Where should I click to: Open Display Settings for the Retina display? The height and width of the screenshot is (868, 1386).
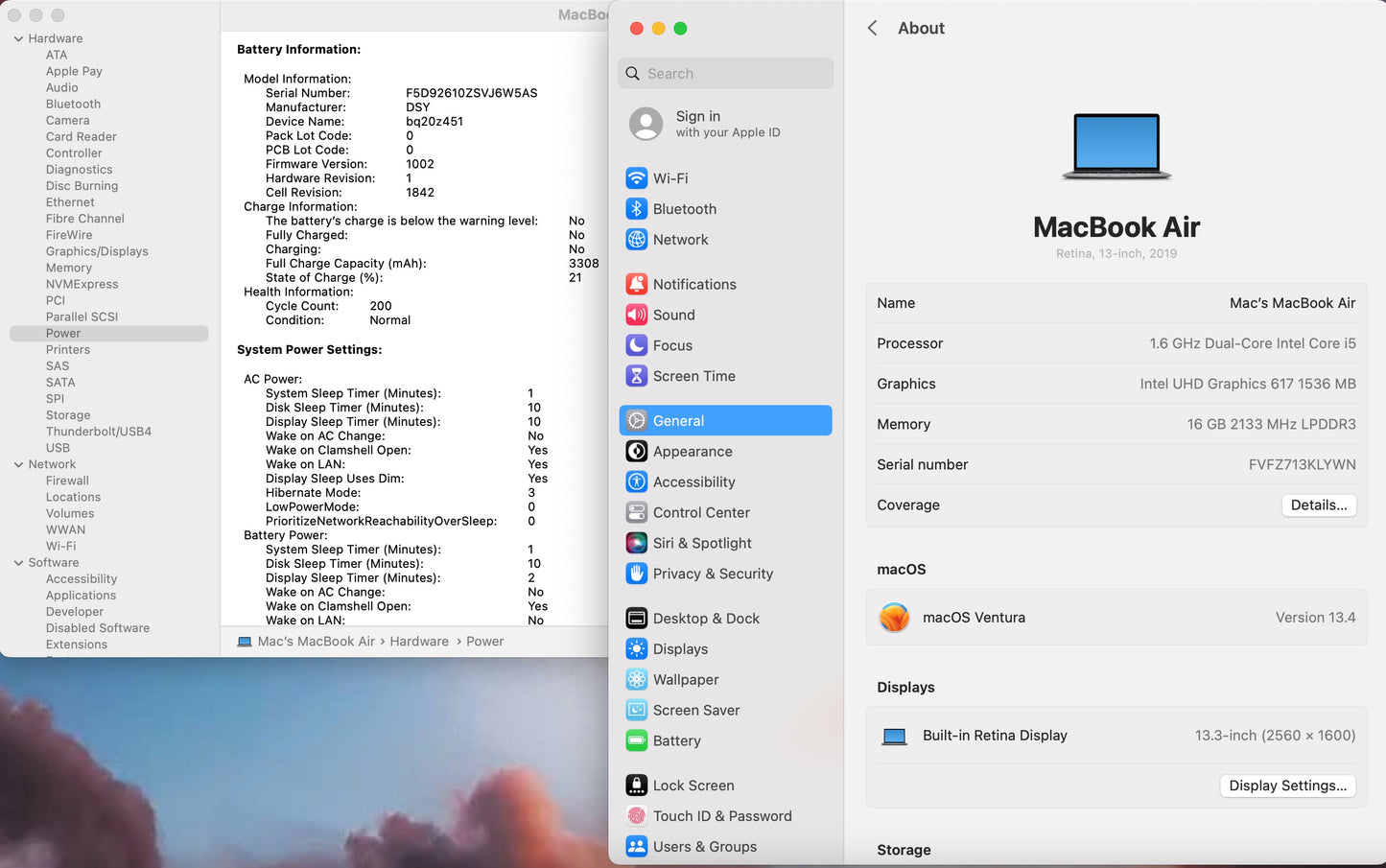1287,786
